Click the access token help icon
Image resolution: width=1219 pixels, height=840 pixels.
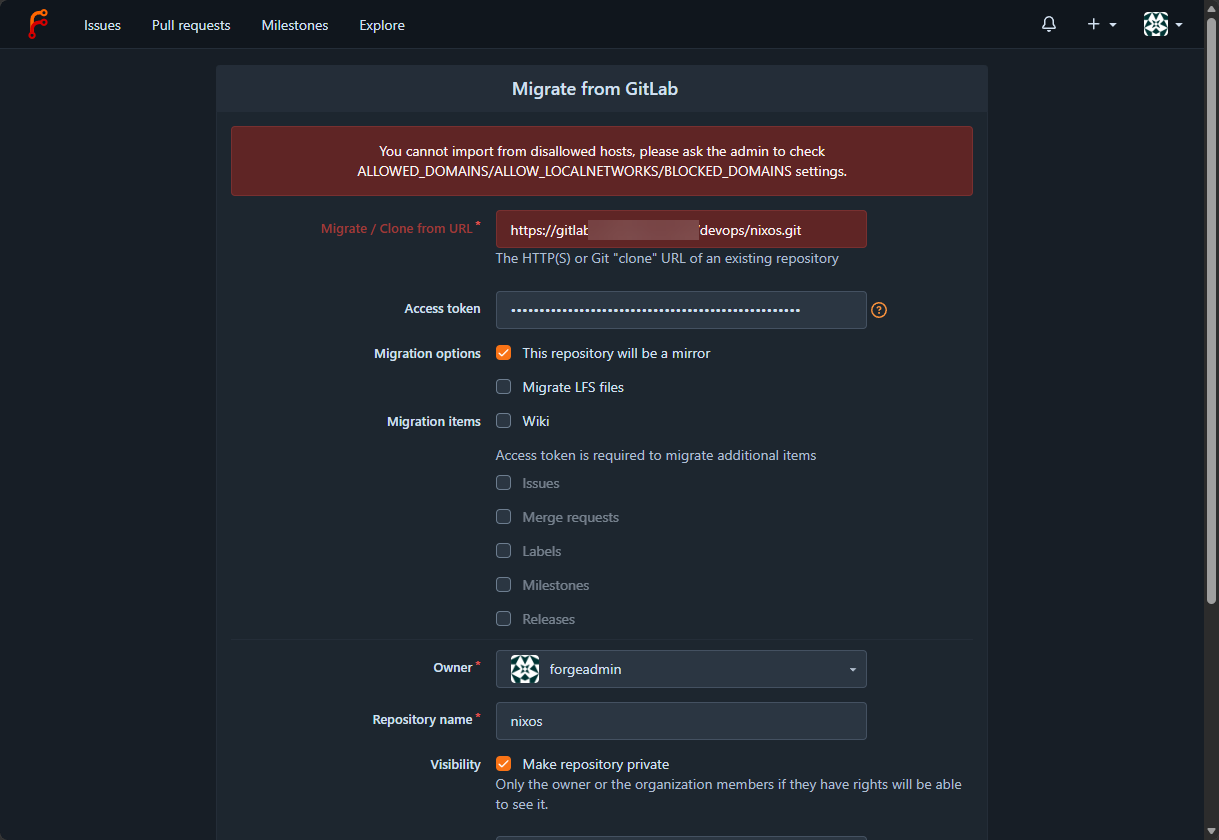[879, 310]
